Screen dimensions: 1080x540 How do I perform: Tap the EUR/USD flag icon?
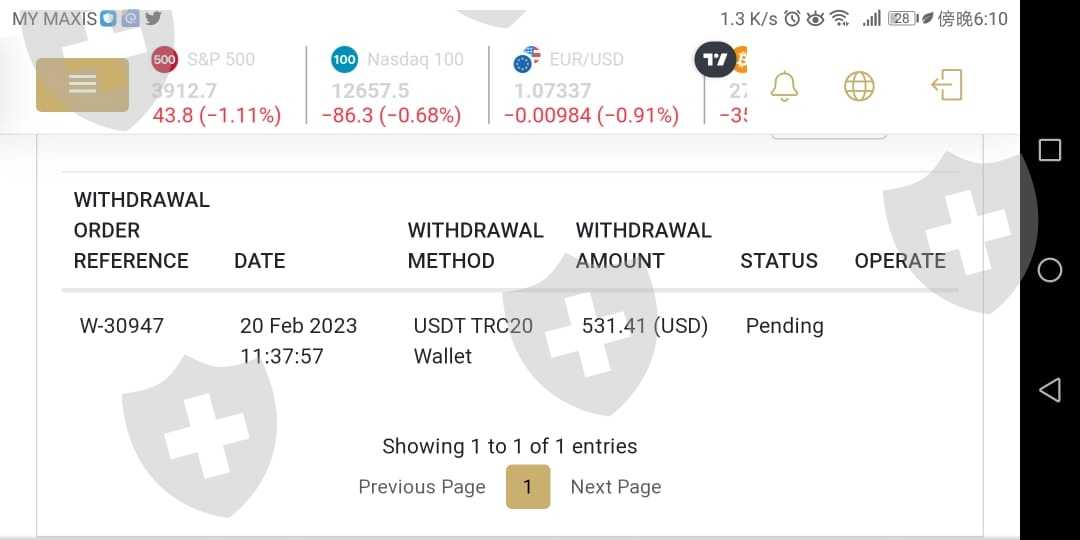pyautogui.click(x=526, y=60)
